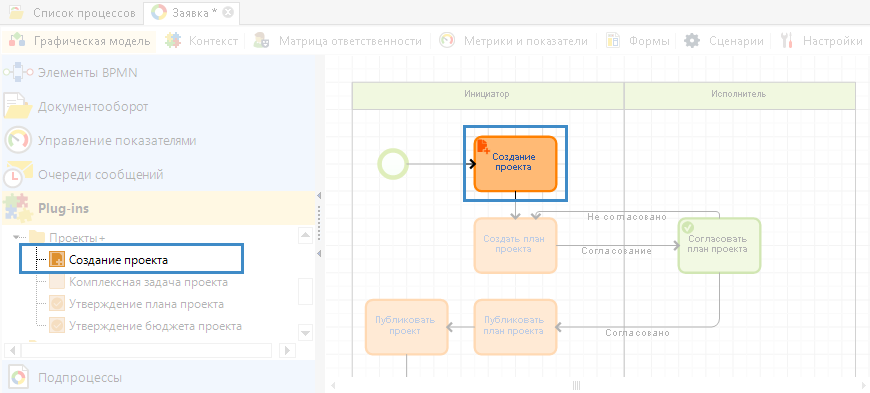Select the Публиковать проект task
Viewport: 870px width, 393px height.
(407, 326)
